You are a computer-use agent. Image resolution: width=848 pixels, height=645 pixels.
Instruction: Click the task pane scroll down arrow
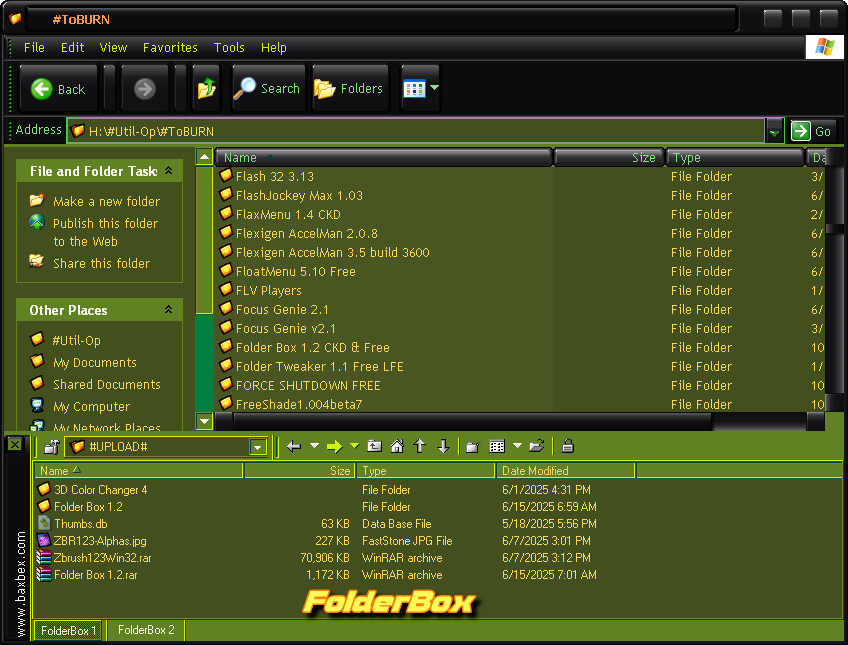(x=204, y=421)
